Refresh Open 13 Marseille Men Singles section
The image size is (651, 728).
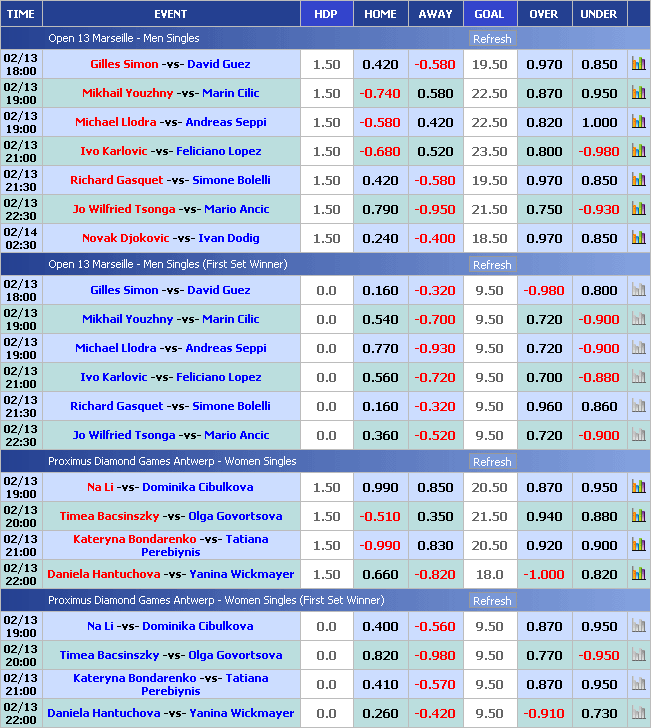coord(491,39)
